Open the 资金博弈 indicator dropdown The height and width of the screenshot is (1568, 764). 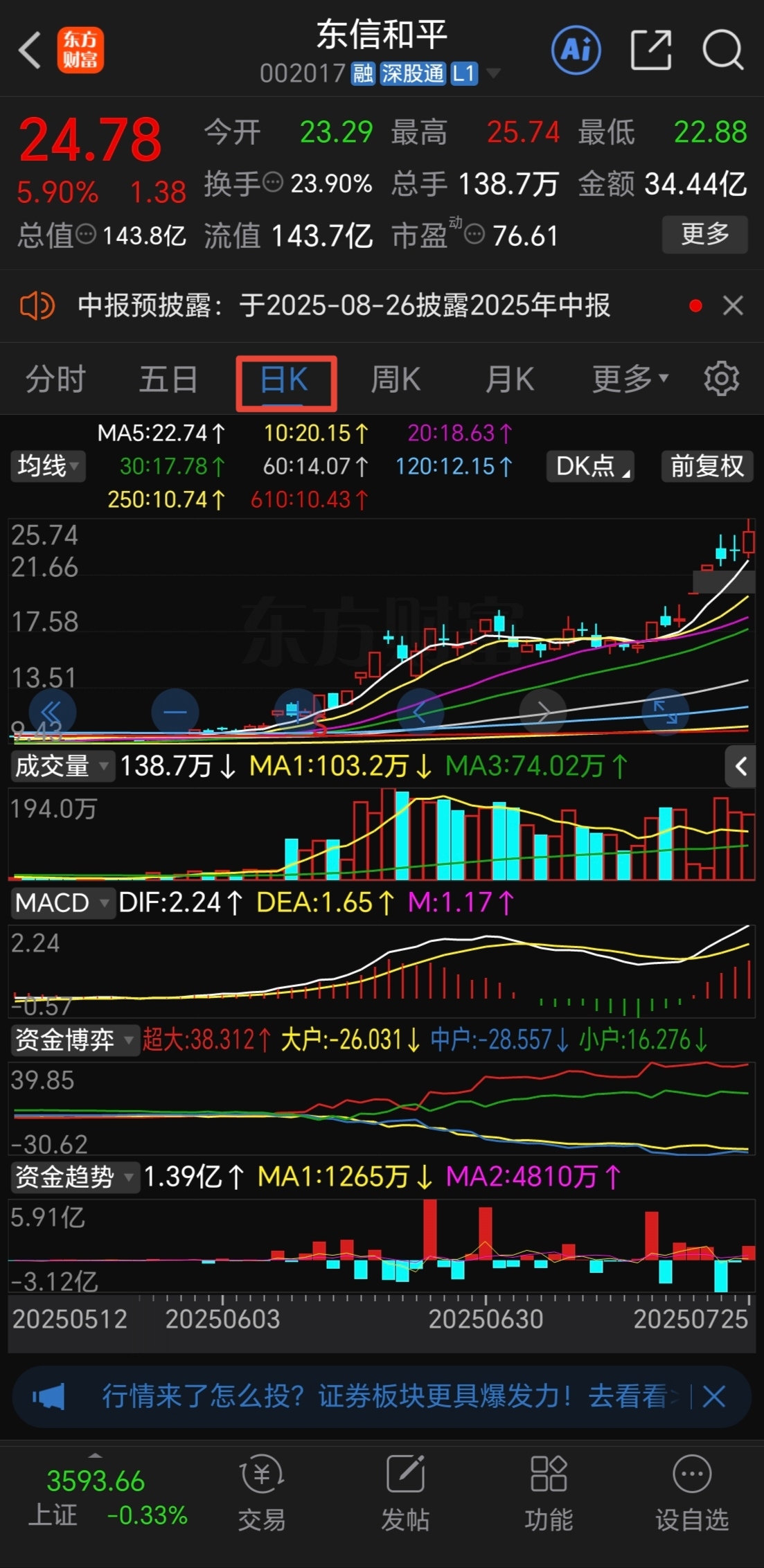[75, 1040]
